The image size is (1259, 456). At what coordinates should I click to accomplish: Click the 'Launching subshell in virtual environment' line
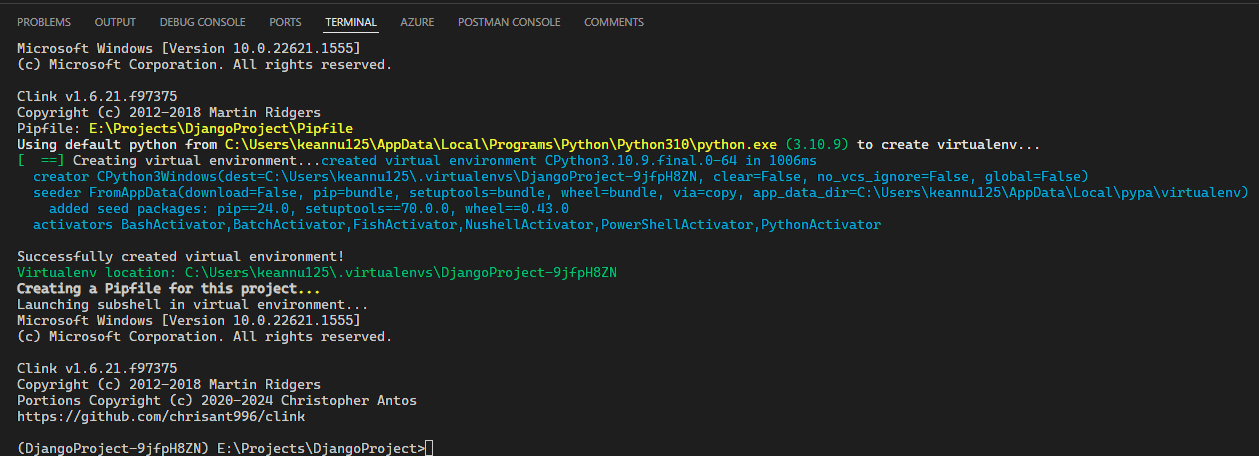(192, 304)
